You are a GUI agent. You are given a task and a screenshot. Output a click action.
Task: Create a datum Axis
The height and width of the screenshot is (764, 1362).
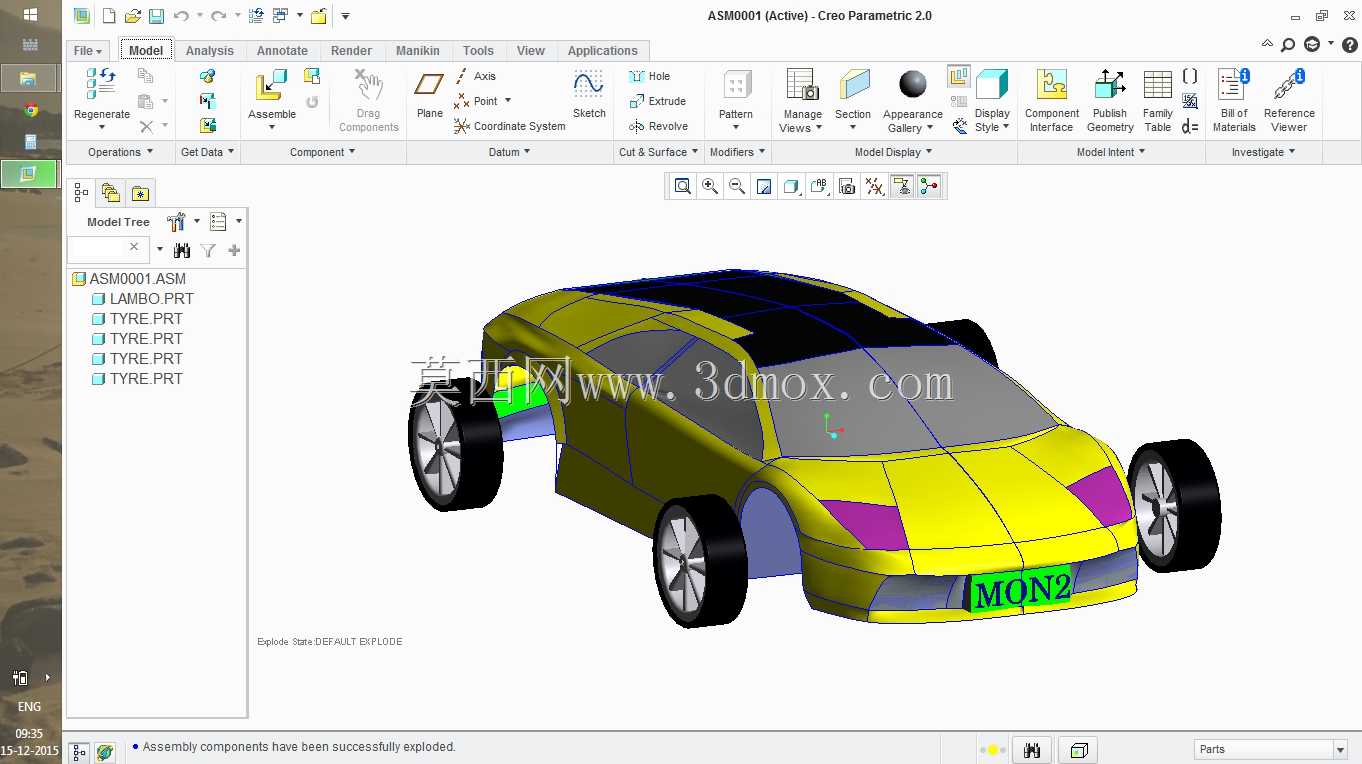(x=475, y=76)
